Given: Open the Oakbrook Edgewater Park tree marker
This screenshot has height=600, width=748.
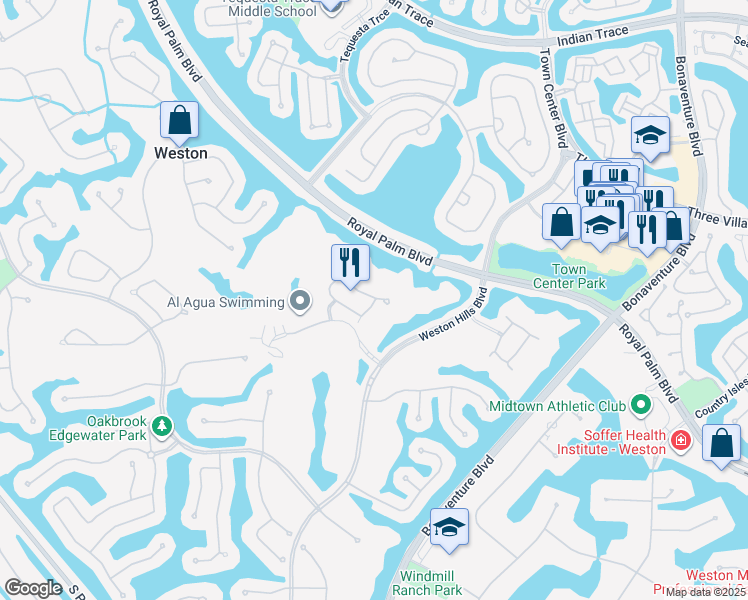Looking at the screenshot, I should click(162, 426).
